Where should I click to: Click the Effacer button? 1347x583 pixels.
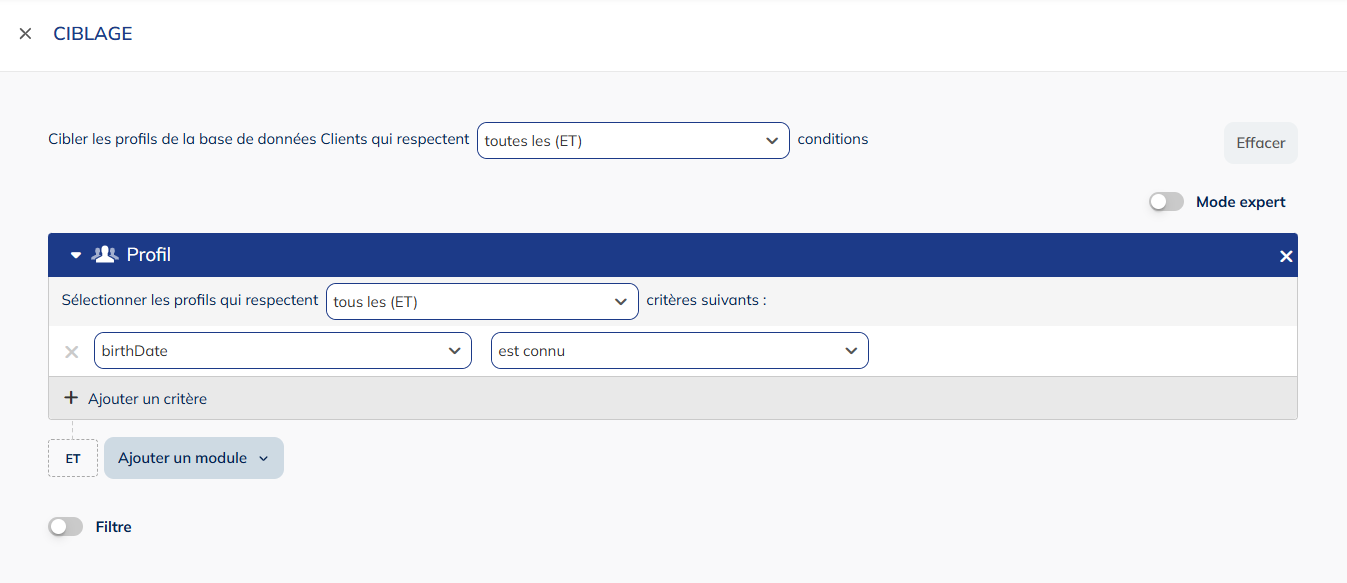tap(1260, 143)
